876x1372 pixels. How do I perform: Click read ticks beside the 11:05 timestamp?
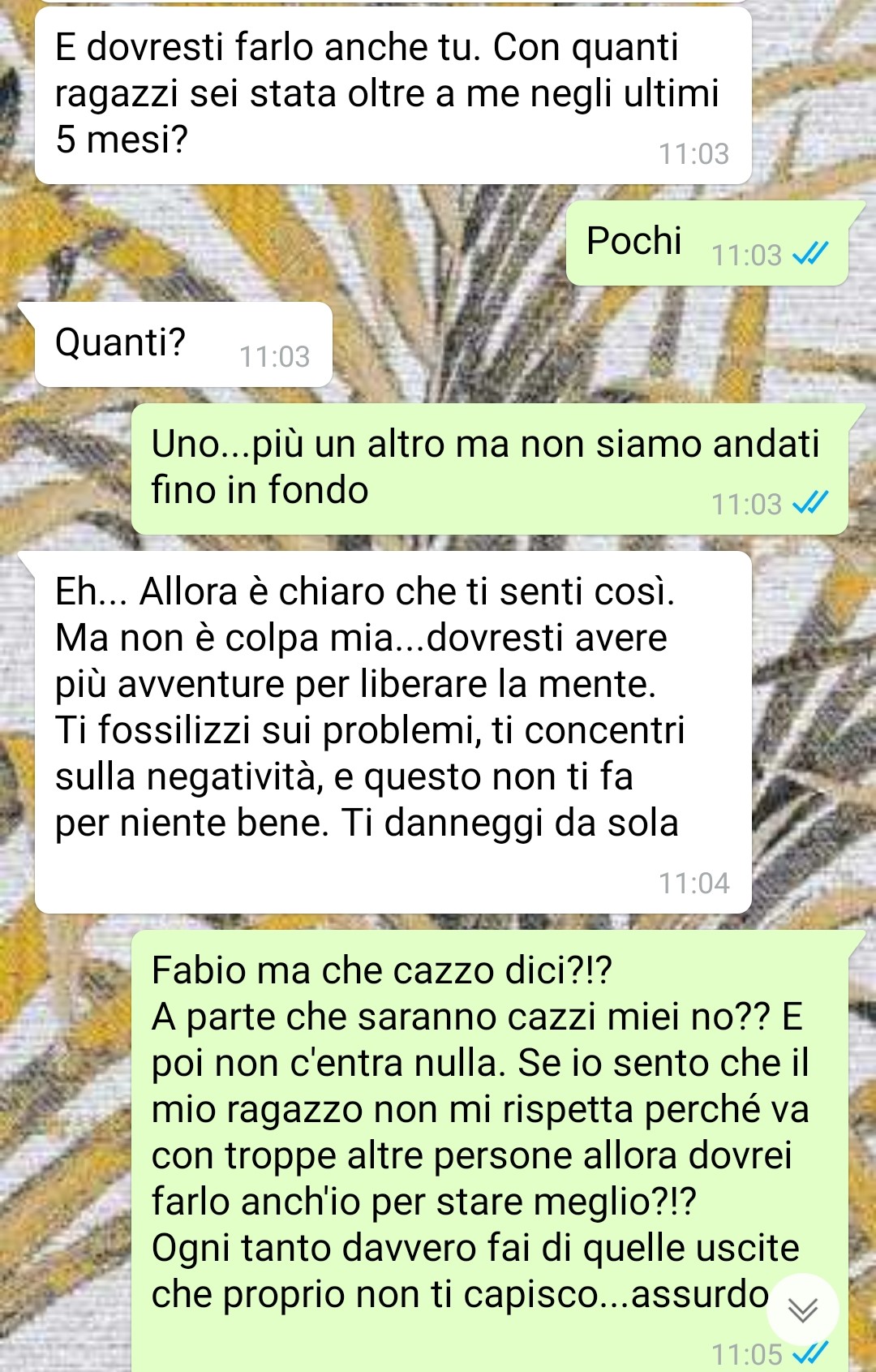click(x=809, y=1353)
